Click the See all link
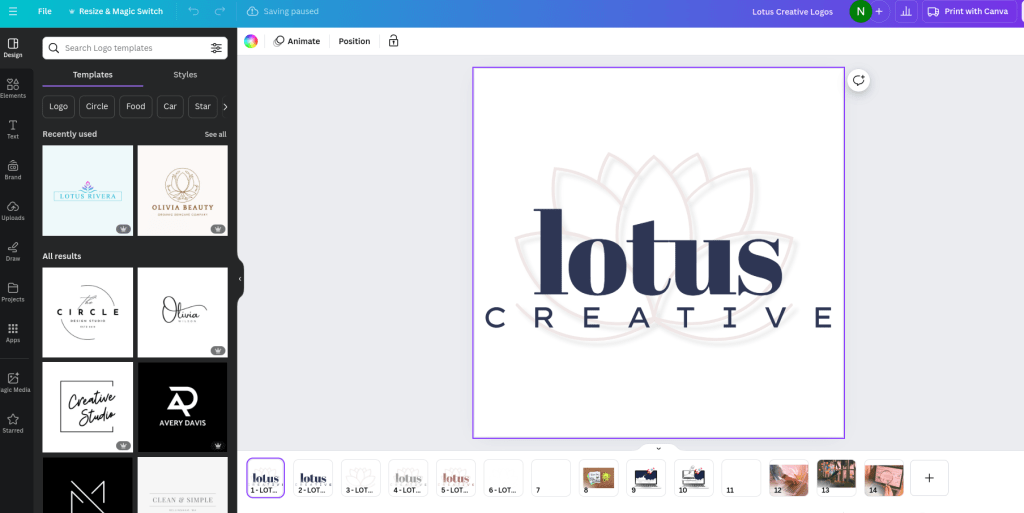Screen dimensions: 1024x513 pos(215,134)
